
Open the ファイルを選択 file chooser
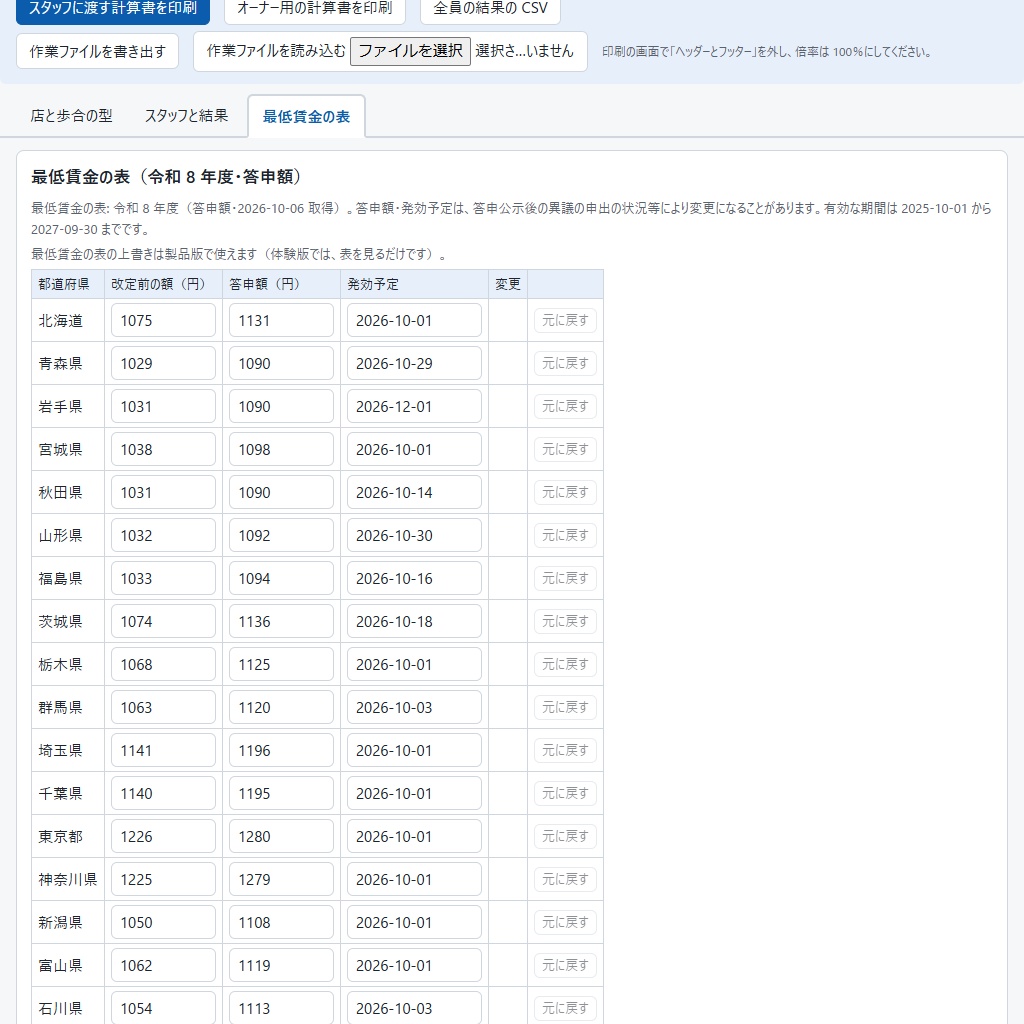click(x=410, y=51)
